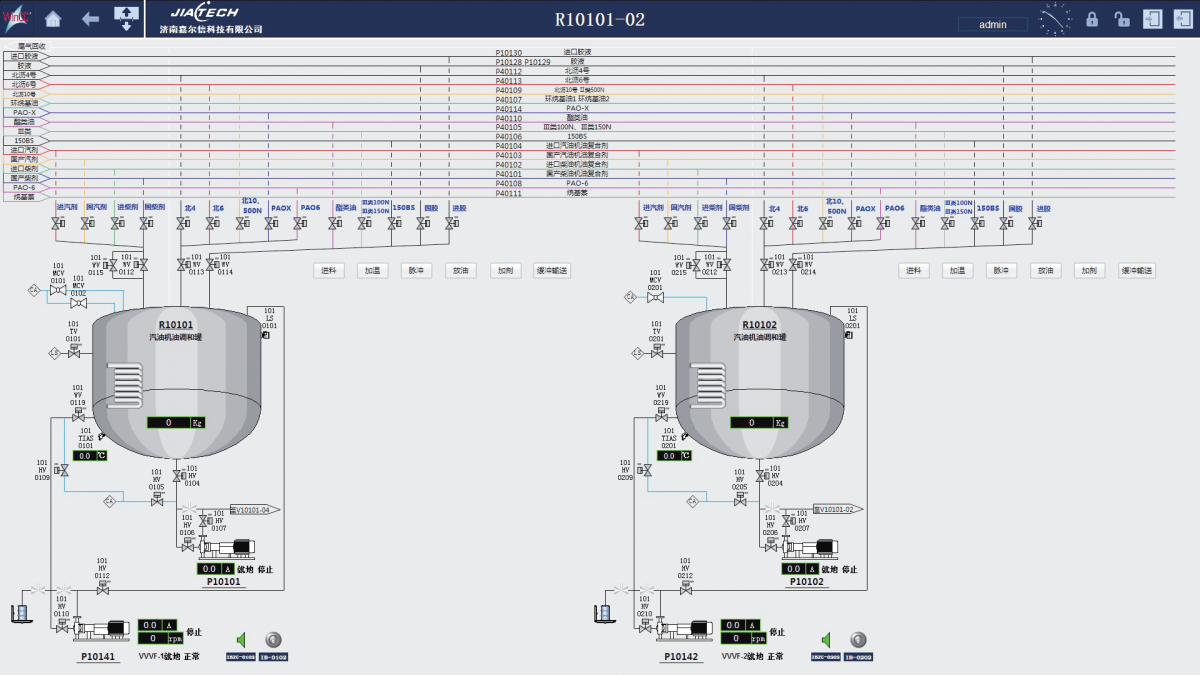Click 0 Kg weight display on R10101
Viewport: 1200px width, 675px height.
176,423
